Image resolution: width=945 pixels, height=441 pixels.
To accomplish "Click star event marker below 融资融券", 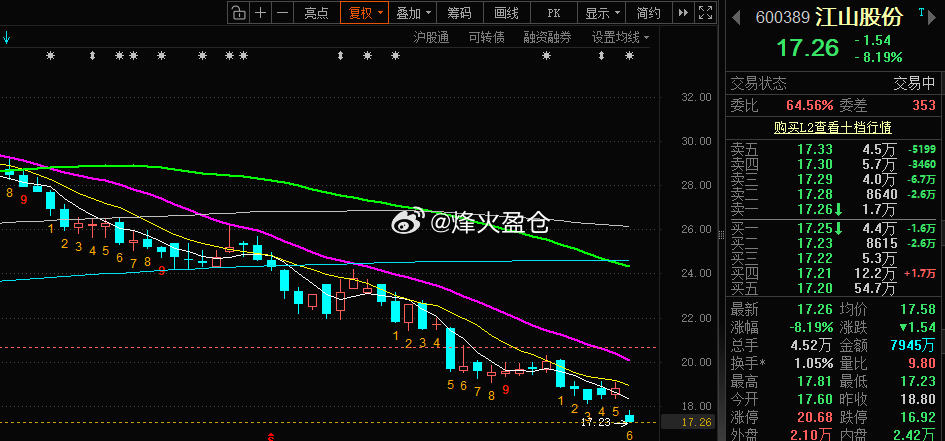I will click(546, 56).
